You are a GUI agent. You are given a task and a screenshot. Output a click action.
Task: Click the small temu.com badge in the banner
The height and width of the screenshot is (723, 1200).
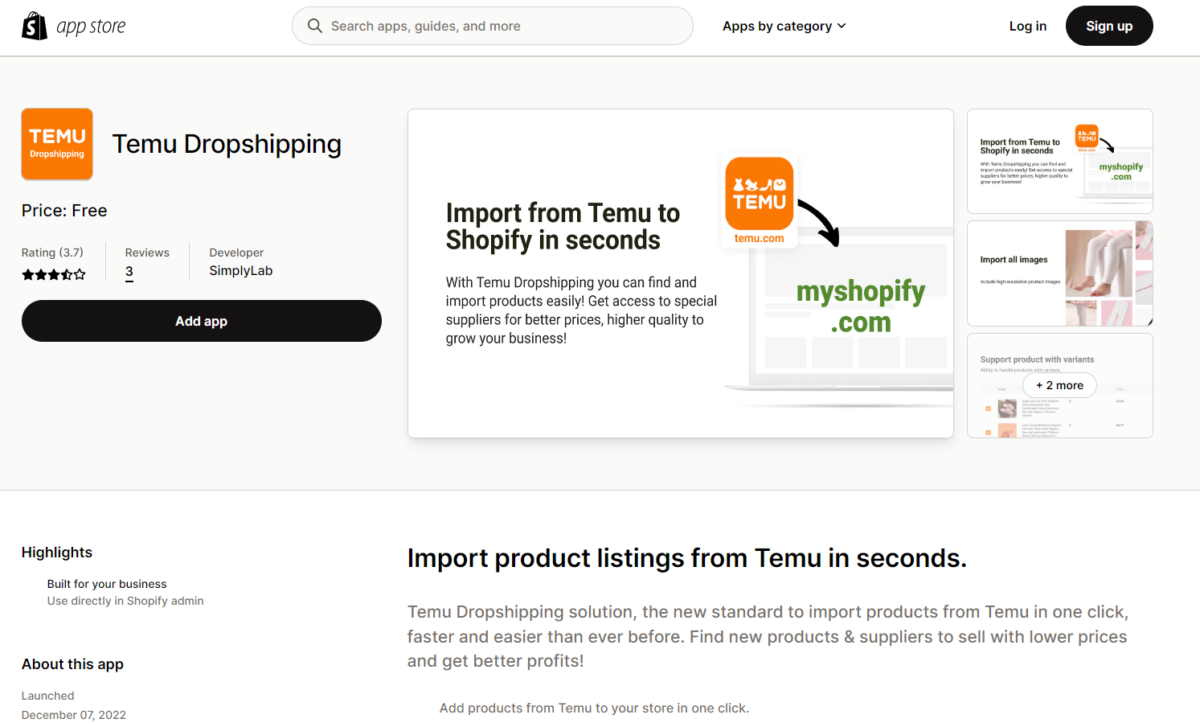point(759,238)
